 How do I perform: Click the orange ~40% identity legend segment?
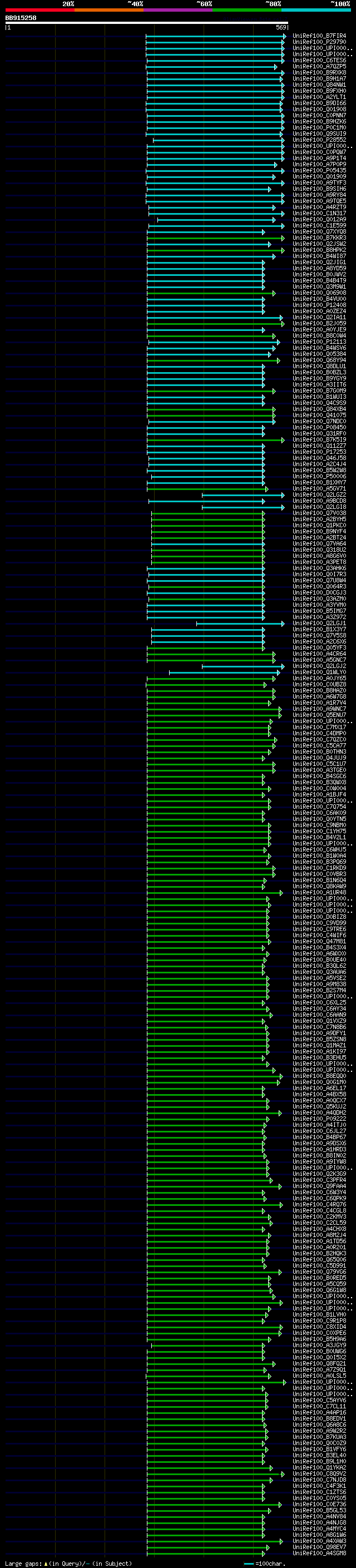pyautogui.click(x=109, y=10)
